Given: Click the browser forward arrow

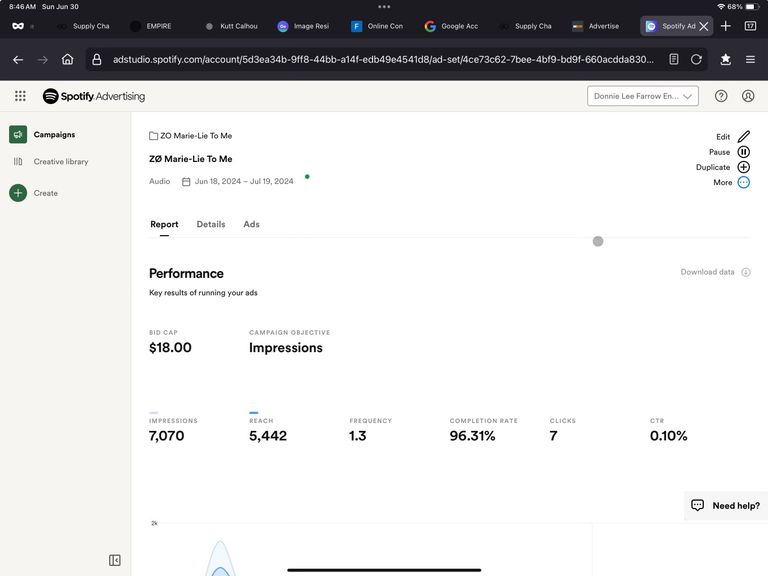Looking at the screenshot, I should (x=43, y=60).
